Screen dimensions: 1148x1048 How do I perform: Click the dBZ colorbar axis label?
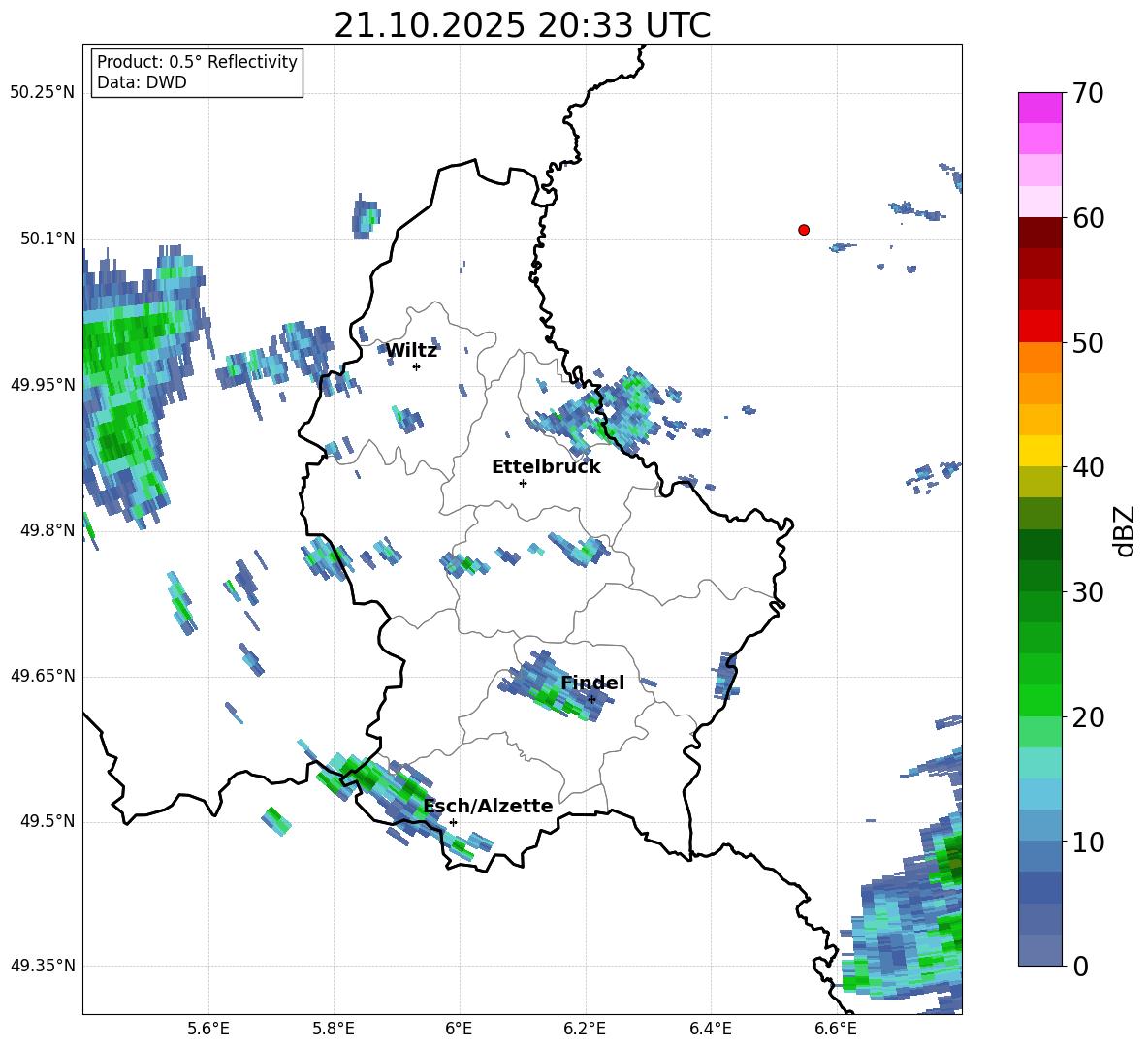click(x=1126, y=530)
